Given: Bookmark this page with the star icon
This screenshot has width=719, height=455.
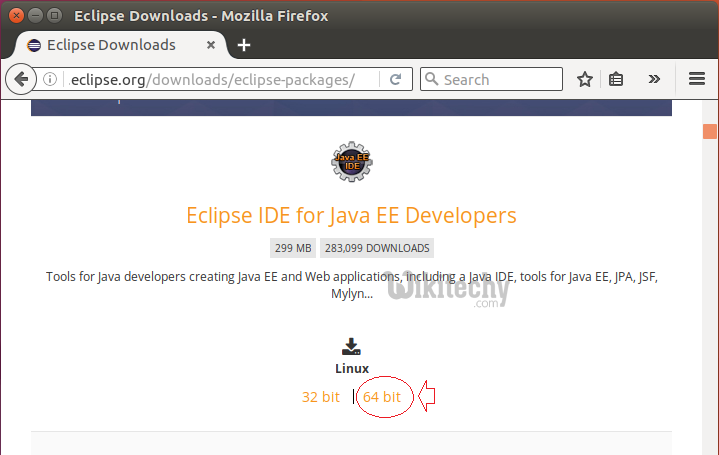Looking at the screenshot, I should click(585, 80).
